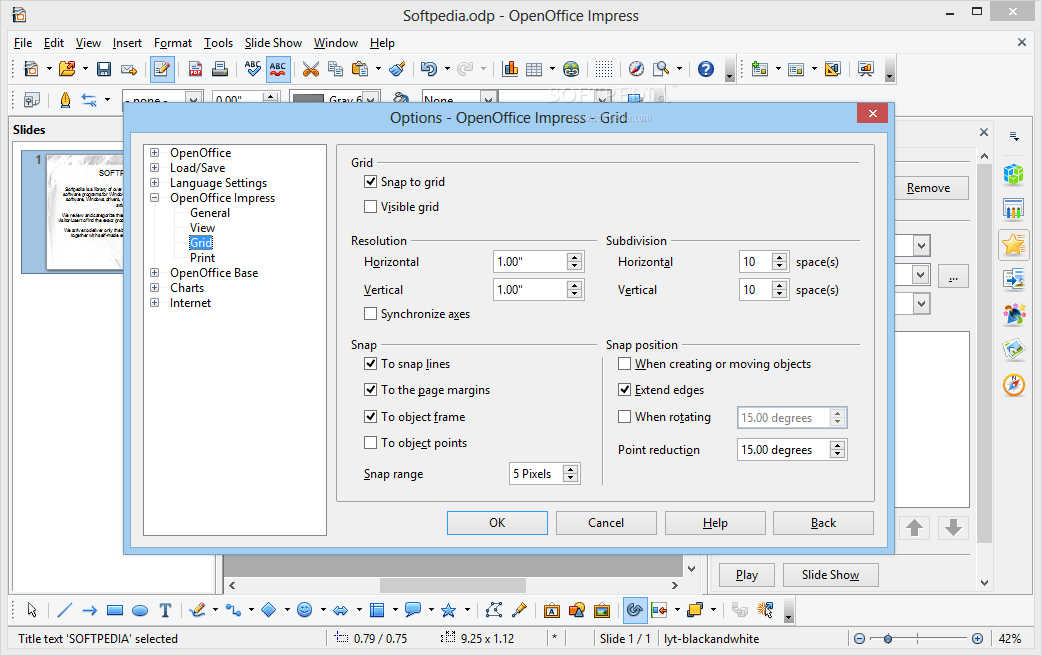
Task: Open the Shapes diamond tool dropdown arrow
Action: click(x=287, y=610)
